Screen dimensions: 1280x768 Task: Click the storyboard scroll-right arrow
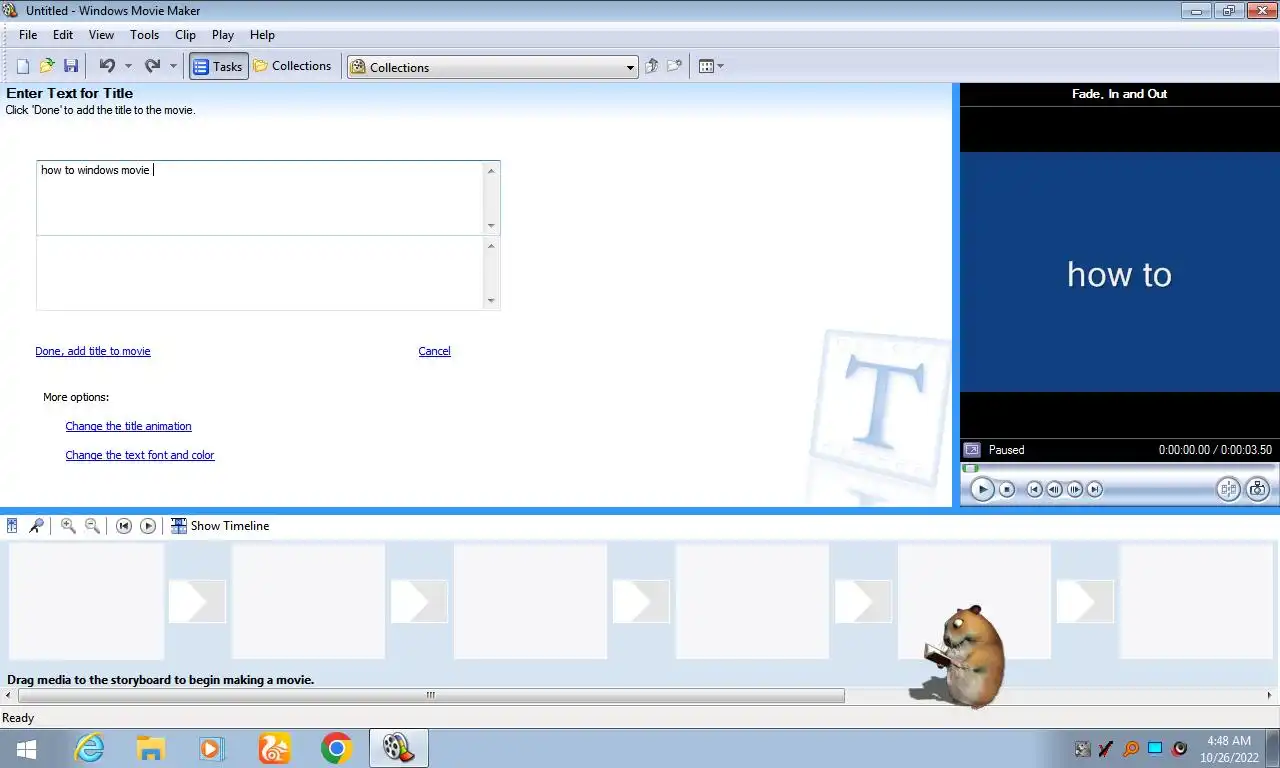pyautogui.click(x=1270, y=695)
